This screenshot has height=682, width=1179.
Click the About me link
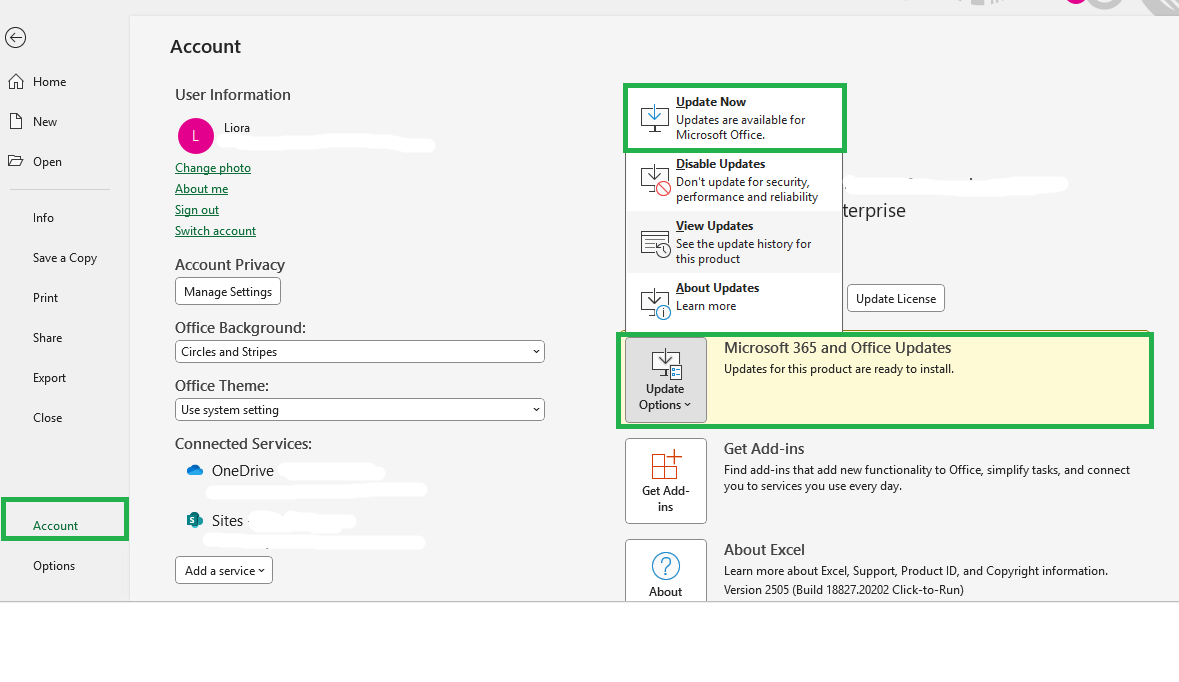202,189
